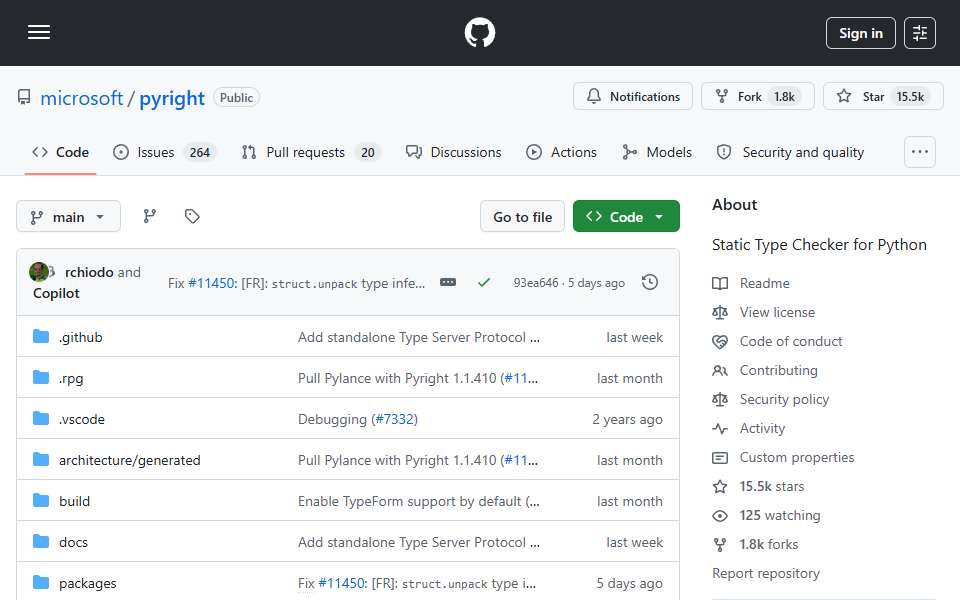Open pull request #7332 link

coord(396,419)
